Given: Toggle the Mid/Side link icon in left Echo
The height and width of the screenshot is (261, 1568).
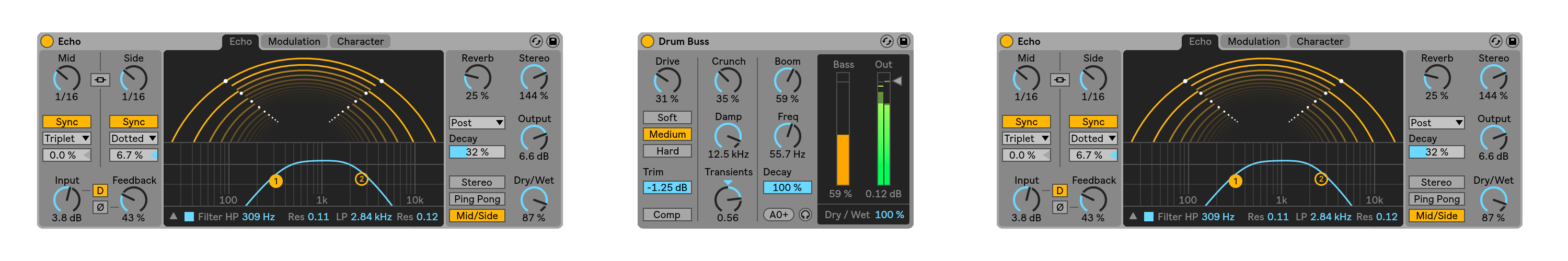Looking at the screenshot, I should [x=100, y=80].
